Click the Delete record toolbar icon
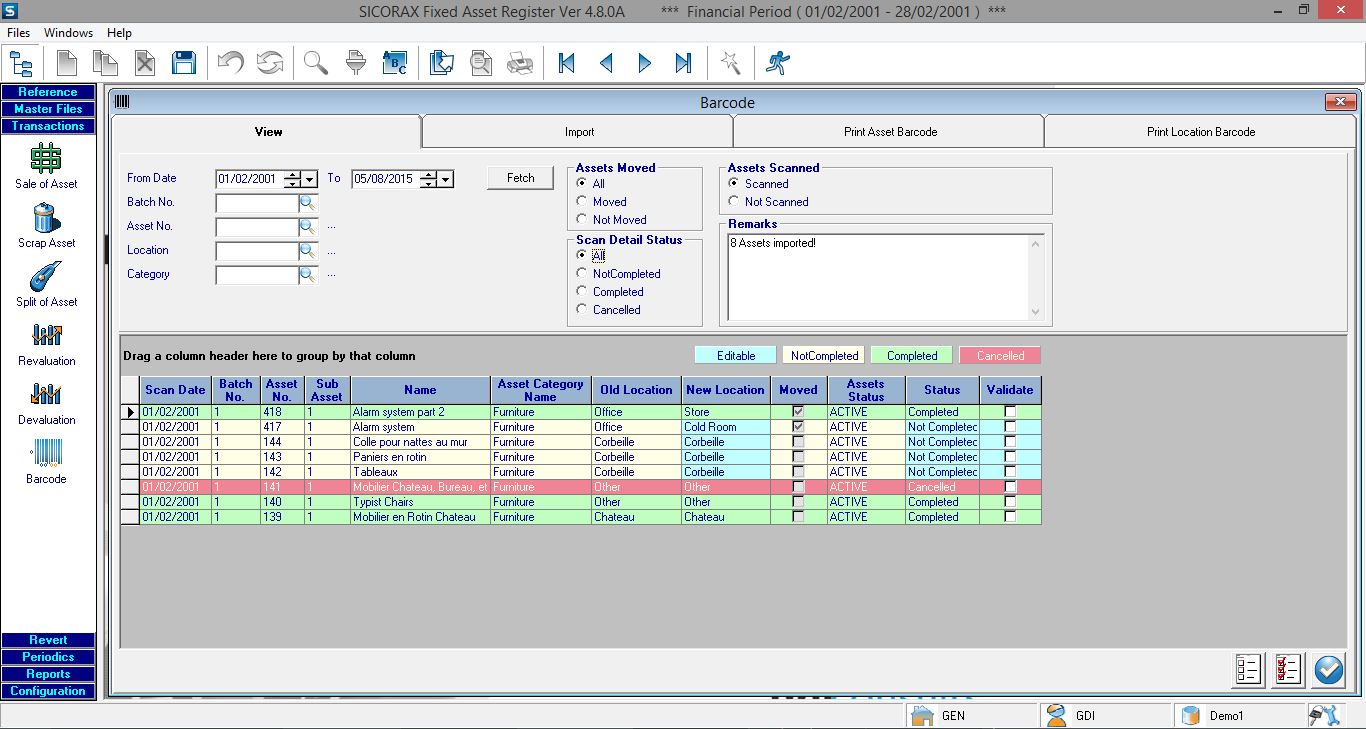The width and height of the screenshot is (1366, 729). (145, 64)
